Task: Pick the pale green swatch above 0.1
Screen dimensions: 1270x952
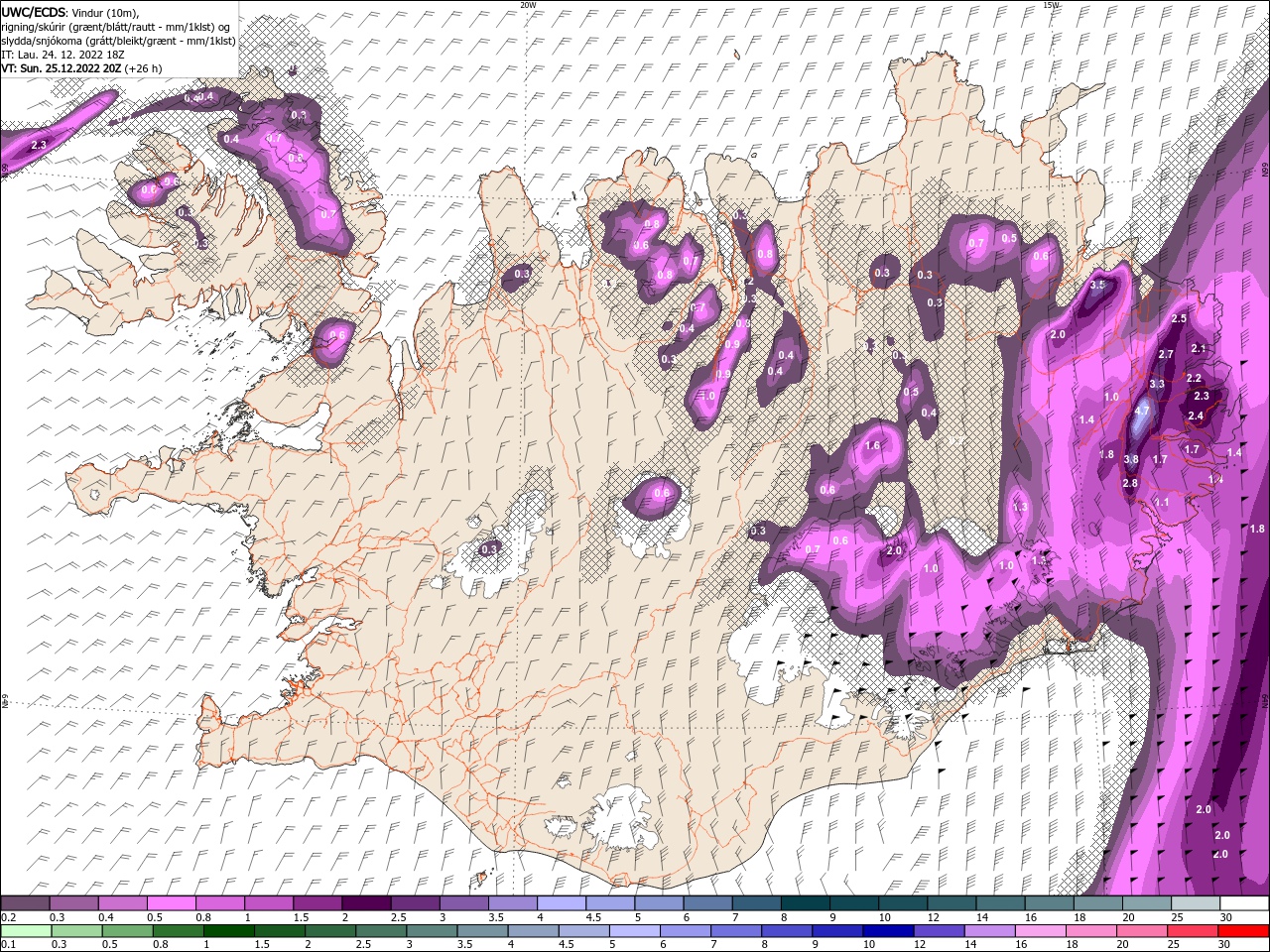Action: [25, 931]
